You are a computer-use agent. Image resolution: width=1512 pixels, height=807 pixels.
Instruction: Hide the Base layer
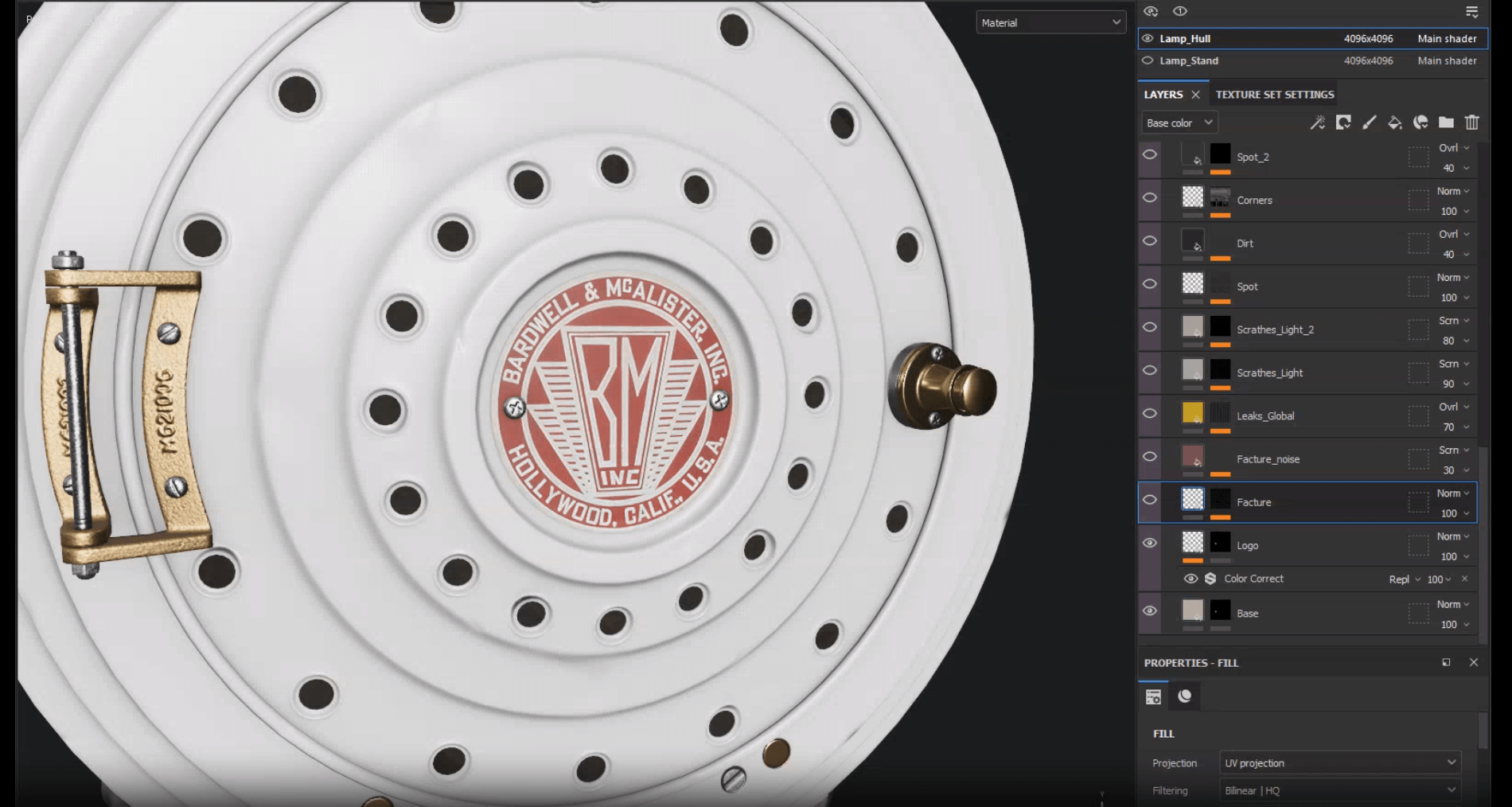pos(1150,610)
